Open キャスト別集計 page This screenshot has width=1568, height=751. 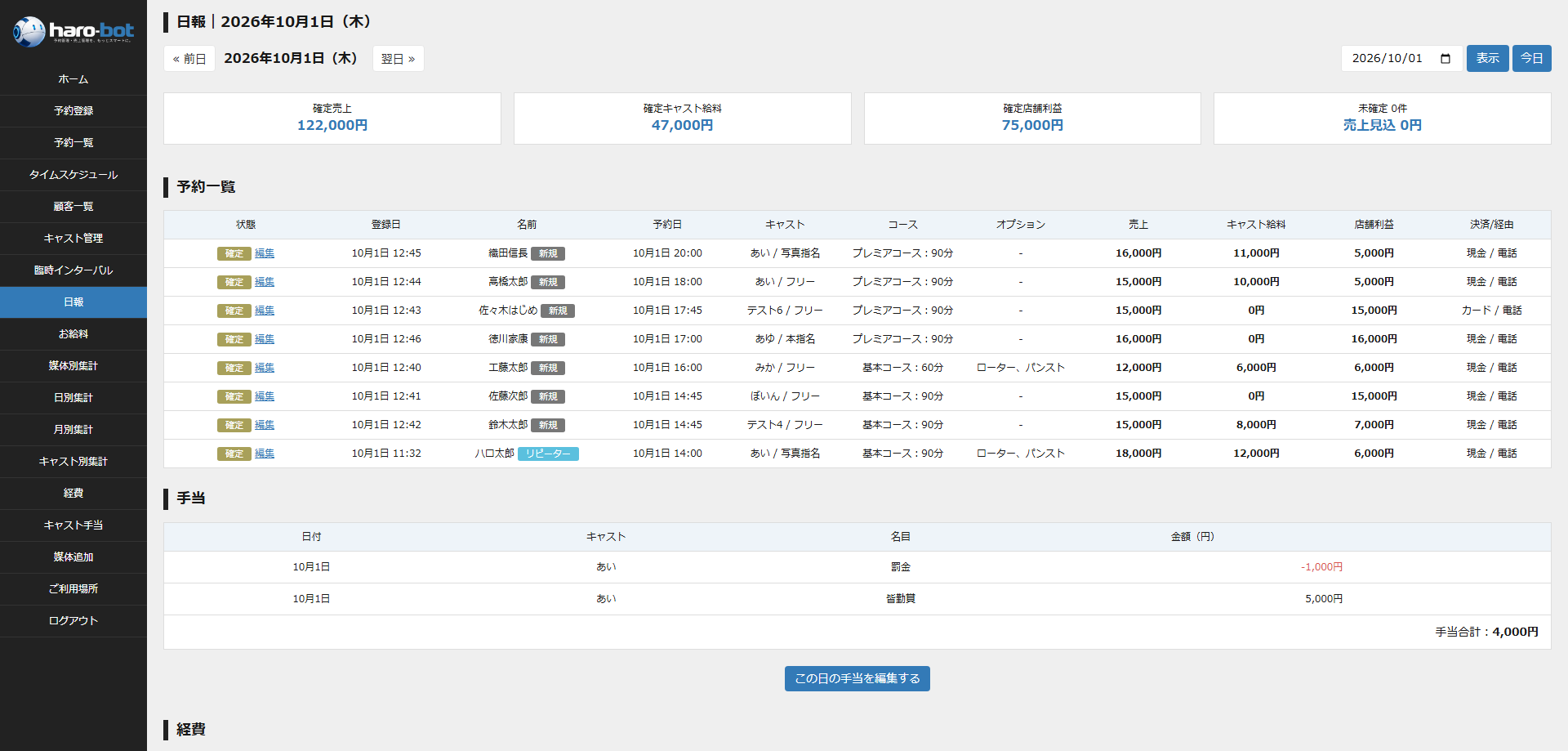click(x=73, y=462)
